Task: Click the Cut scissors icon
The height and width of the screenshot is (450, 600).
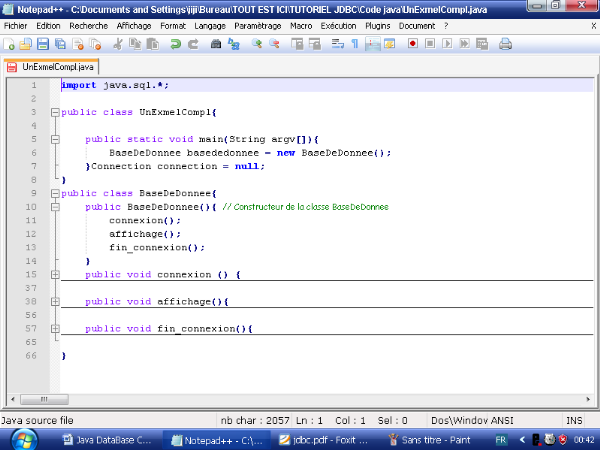Action: point(118,44)
